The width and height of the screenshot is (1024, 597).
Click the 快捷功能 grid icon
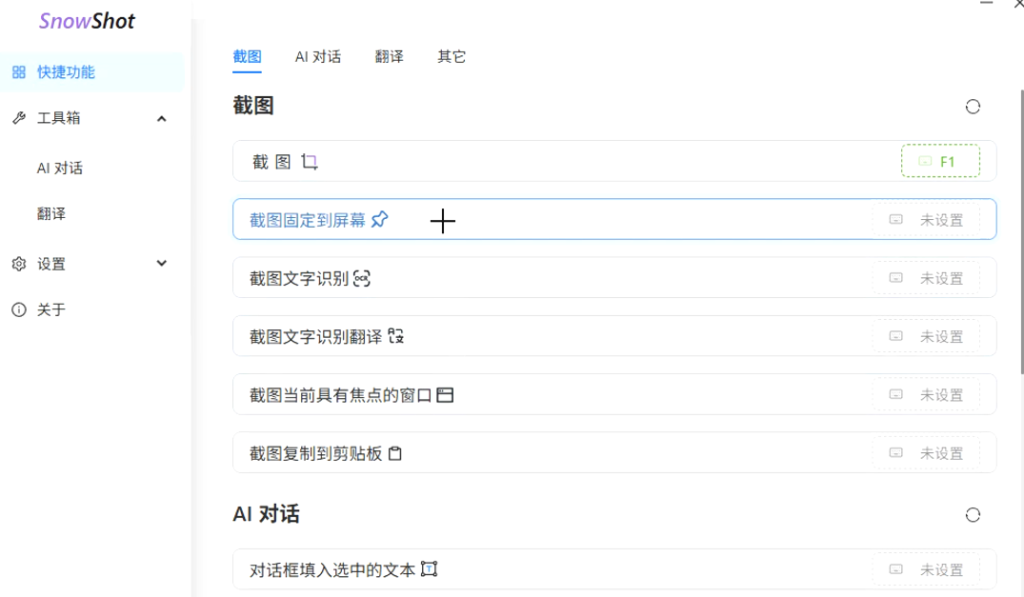[19, 72]
